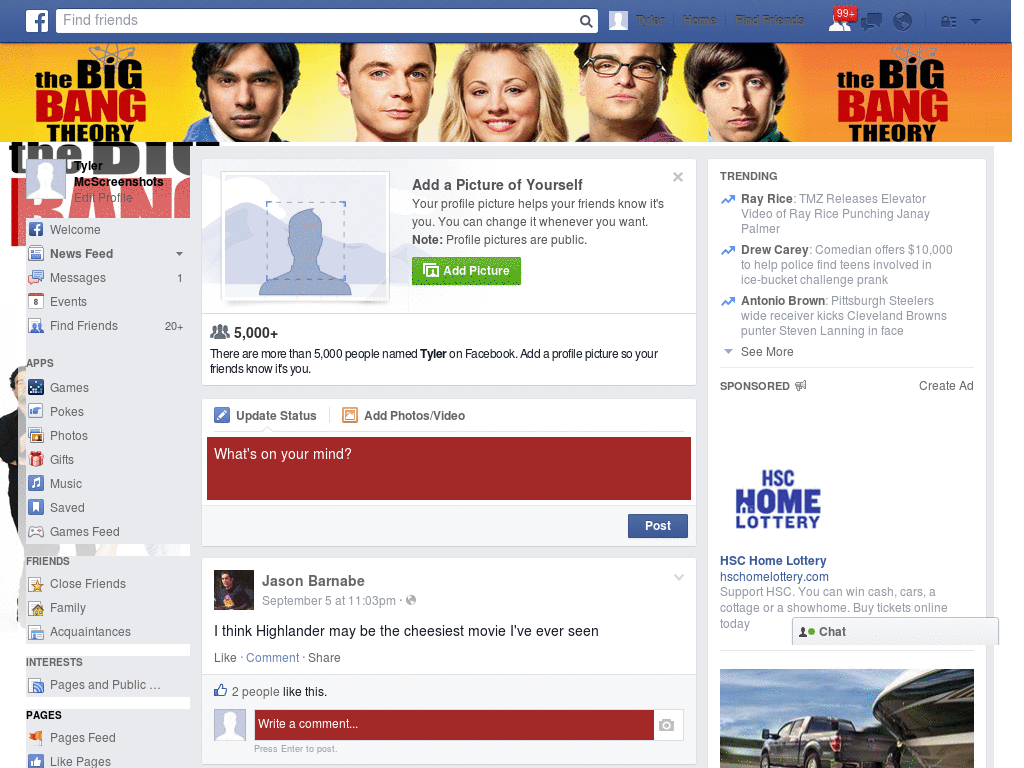This screenshot has height=768, width=1024.
Task: Open Find Friends in top navigation
Action: coord(769,21)
